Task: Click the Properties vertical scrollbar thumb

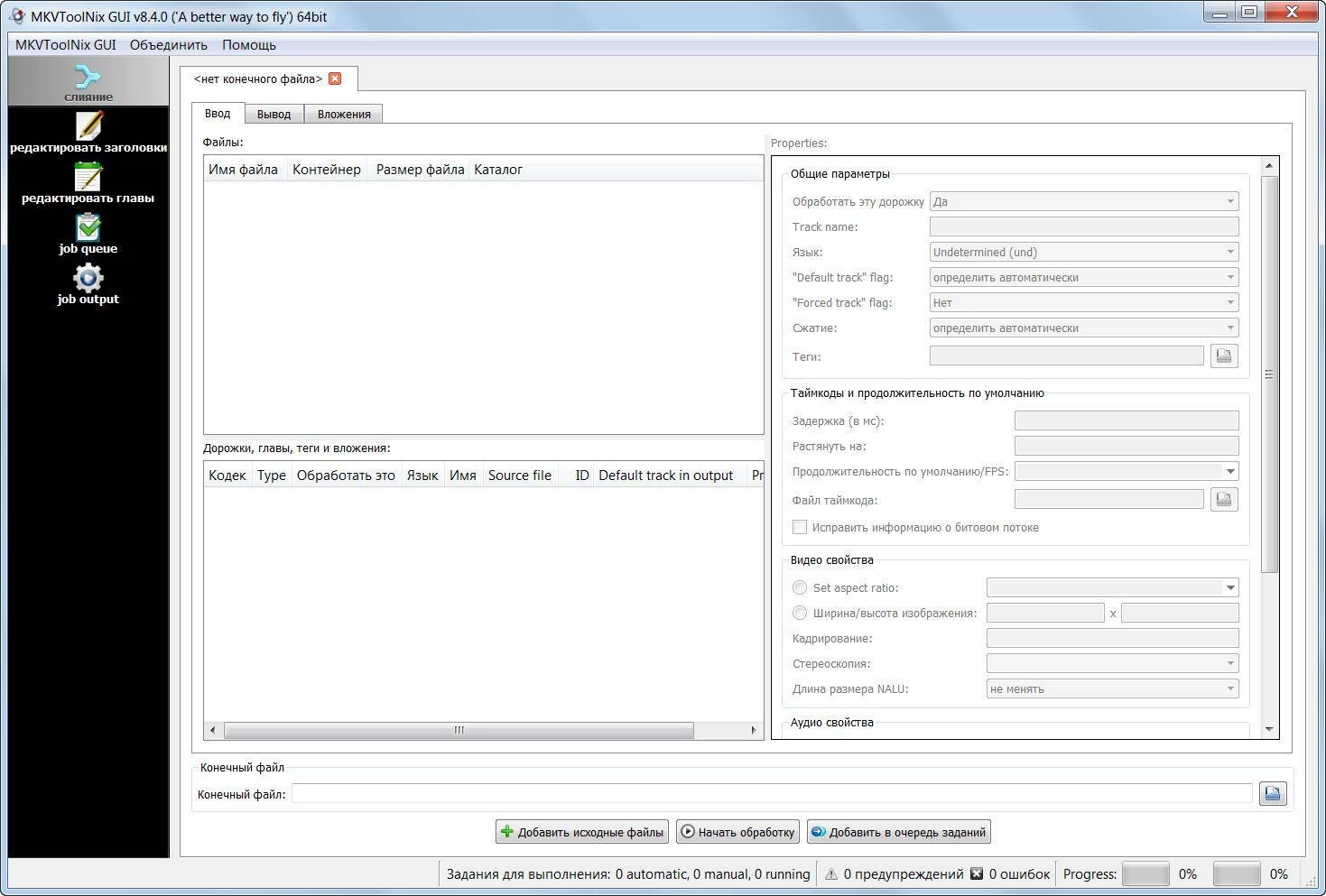Action: (x=1269, y=374)
